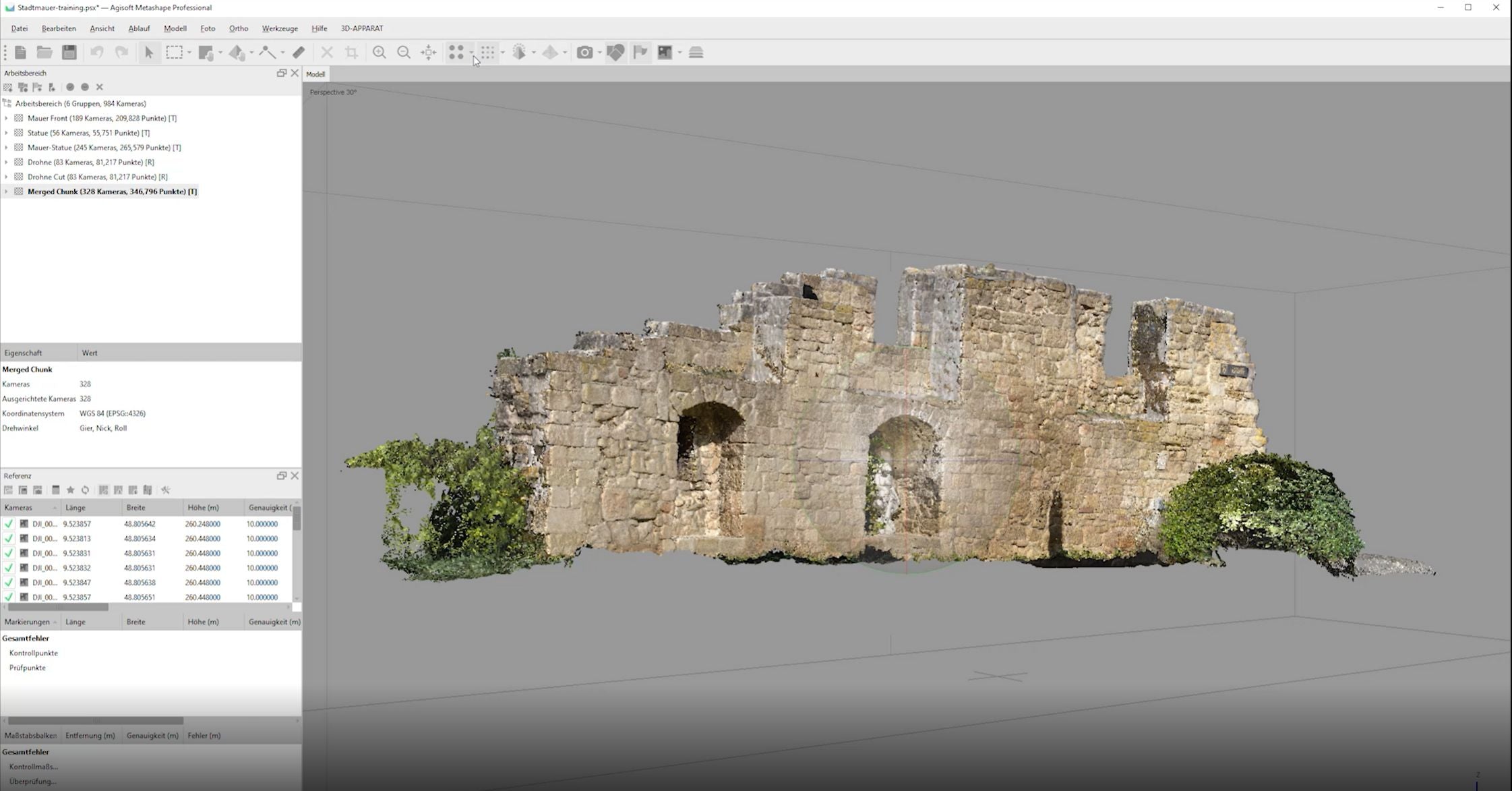Update reference with the refresh icon
1512x791 pixels.
click(85, 490)
